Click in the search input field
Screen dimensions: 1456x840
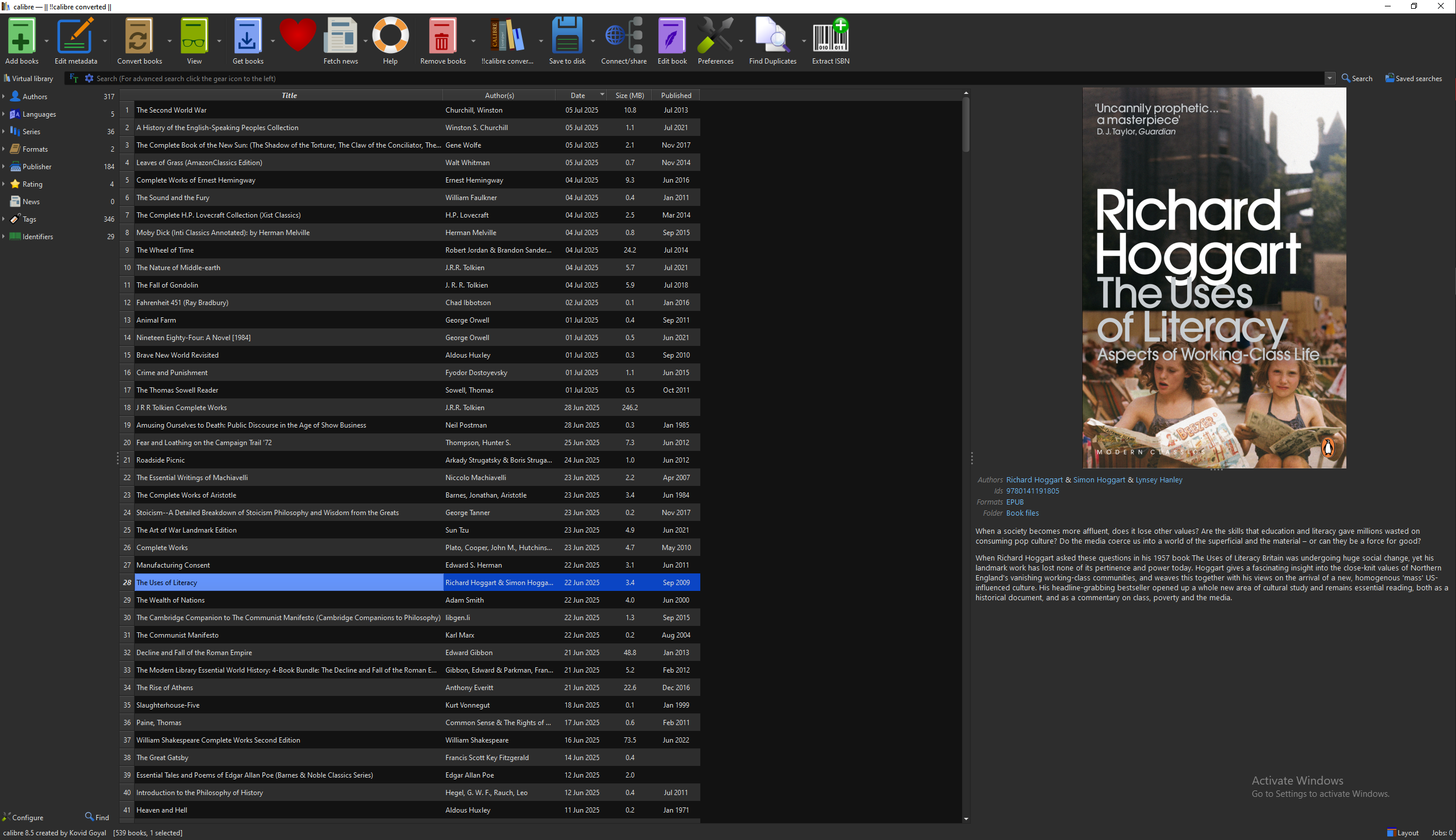tap(708, 78)
